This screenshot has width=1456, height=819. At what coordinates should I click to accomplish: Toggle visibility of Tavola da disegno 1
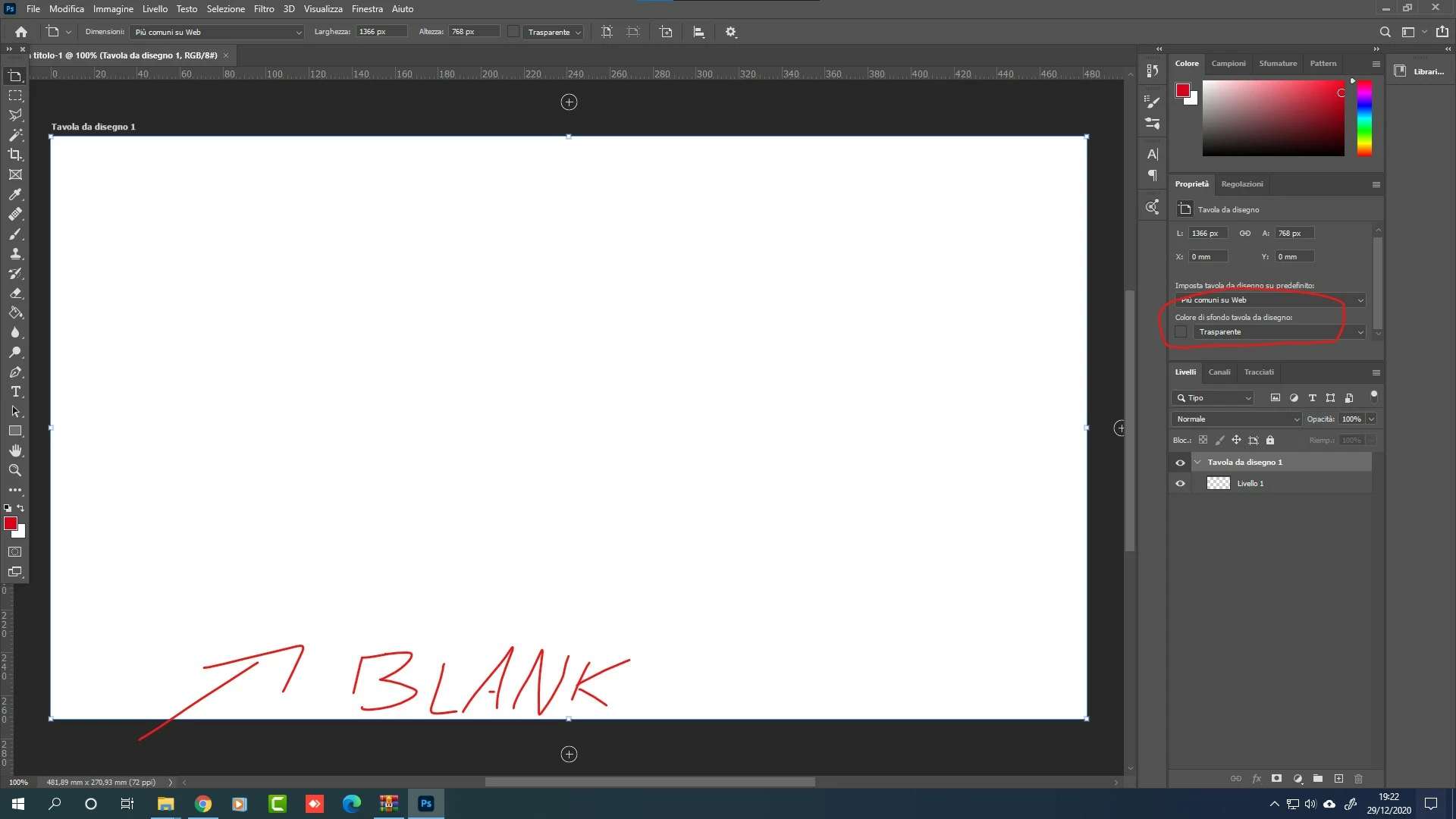1180,463
